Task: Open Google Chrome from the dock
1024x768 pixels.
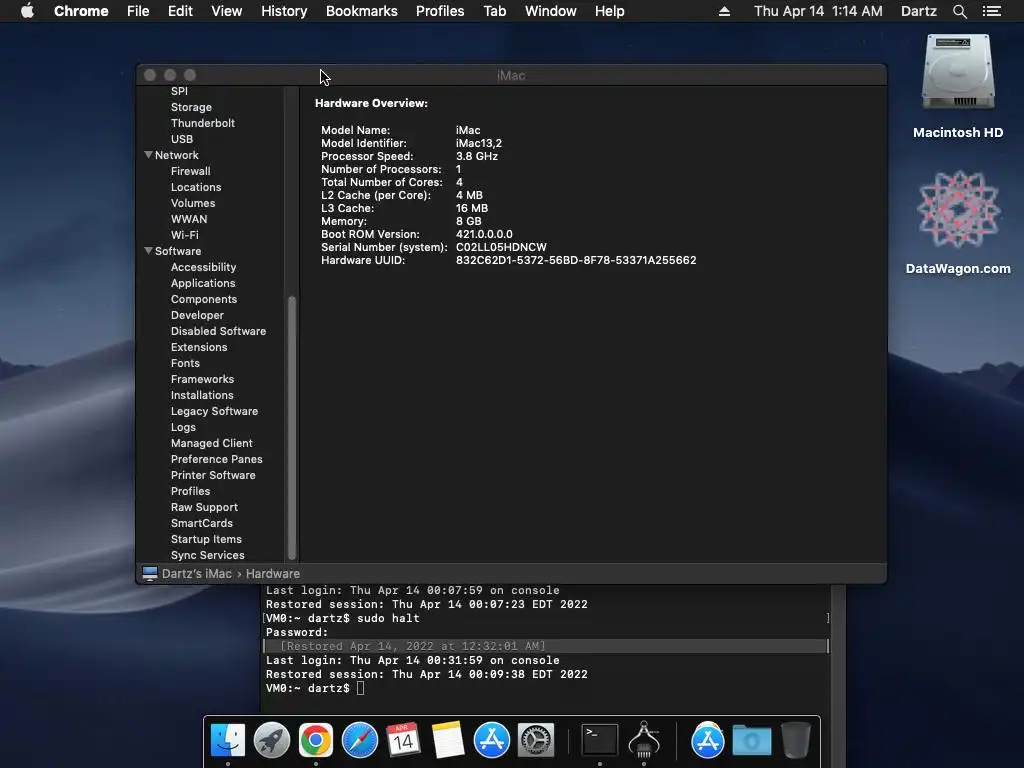Action: (x=315, y=740)
